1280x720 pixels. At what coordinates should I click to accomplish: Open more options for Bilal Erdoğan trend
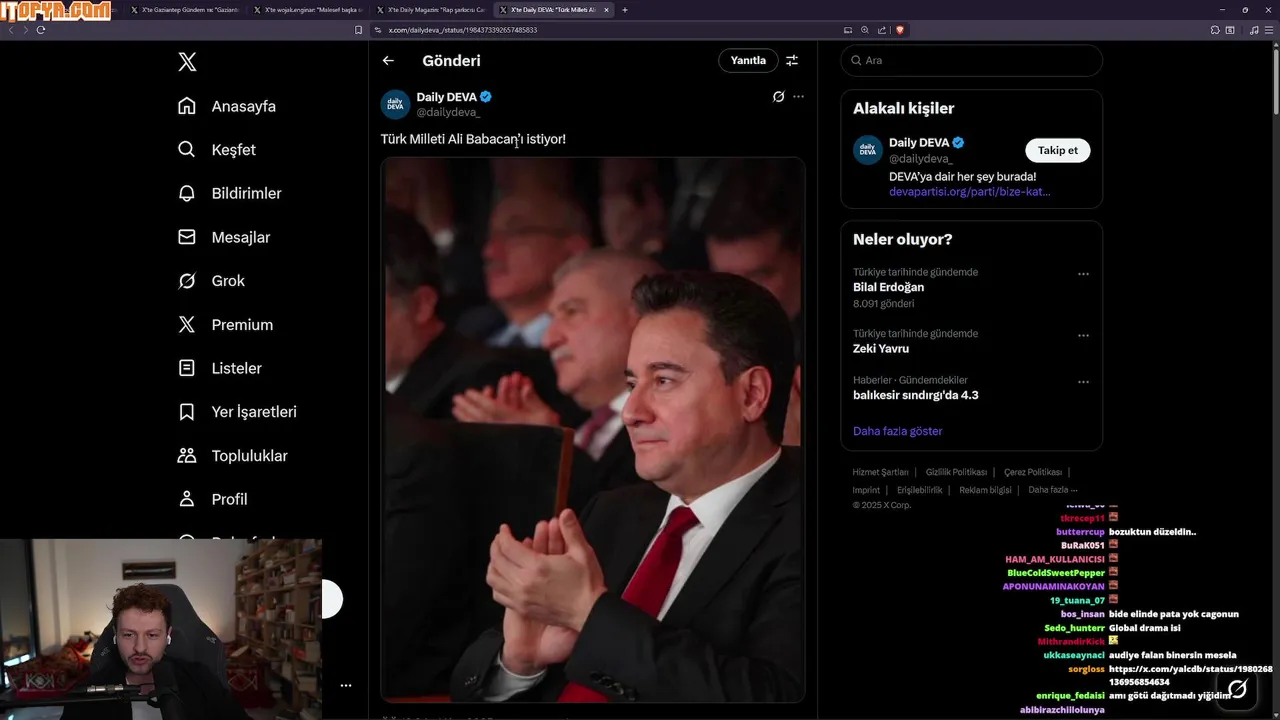1083,274
